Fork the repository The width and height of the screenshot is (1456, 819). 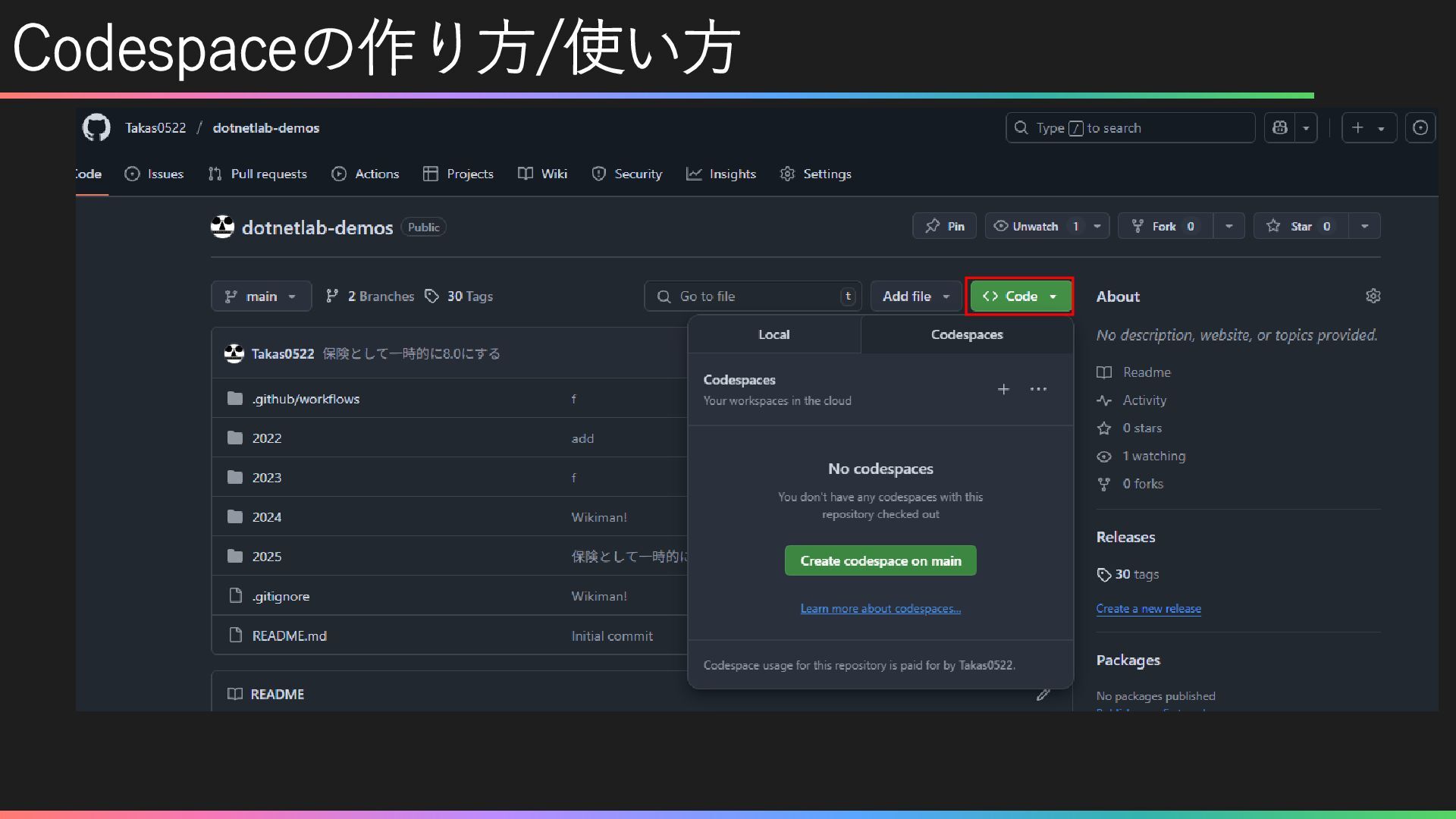[x=1165, y=226]
